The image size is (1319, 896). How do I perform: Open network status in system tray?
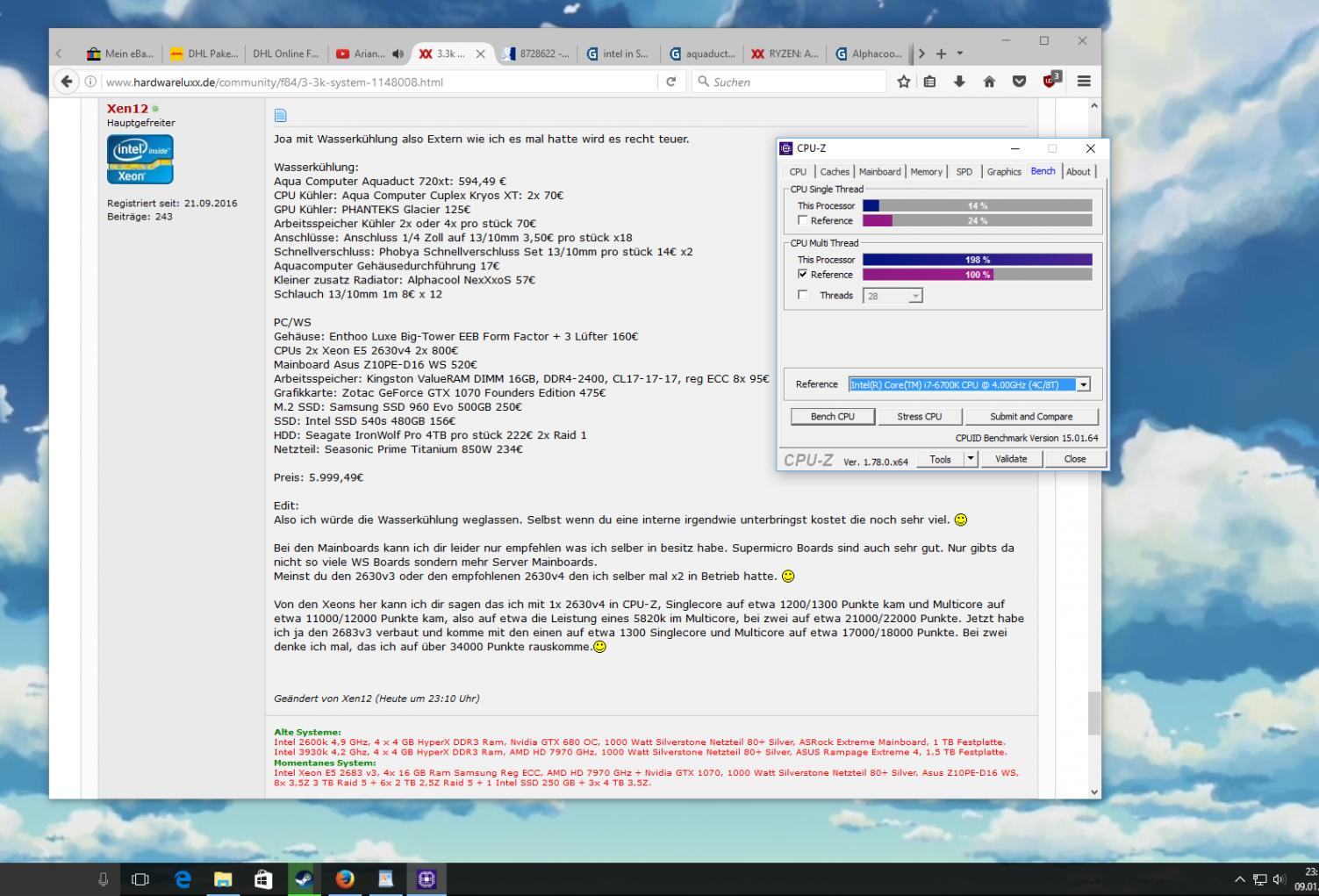[1259, 879]
